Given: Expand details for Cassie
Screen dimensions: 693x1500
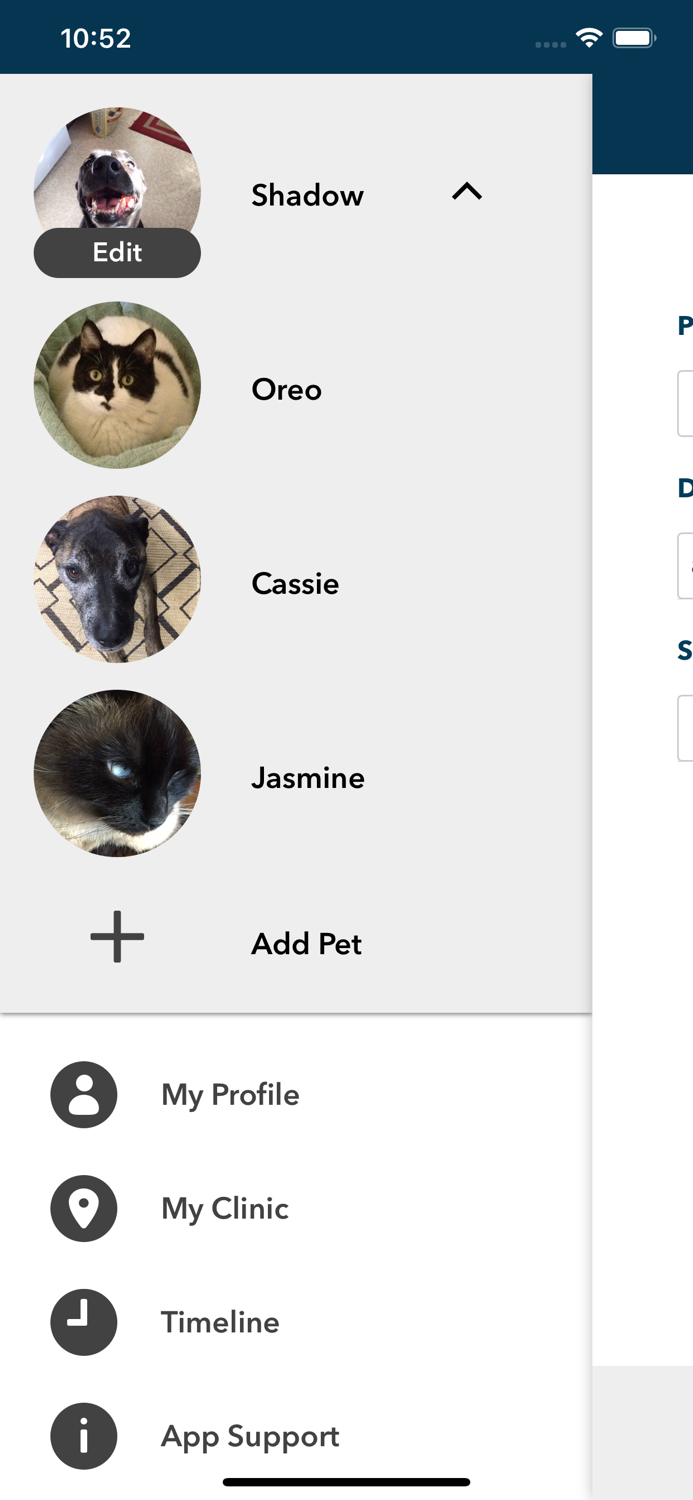Looking at the screenshot, I should [295, 584].
